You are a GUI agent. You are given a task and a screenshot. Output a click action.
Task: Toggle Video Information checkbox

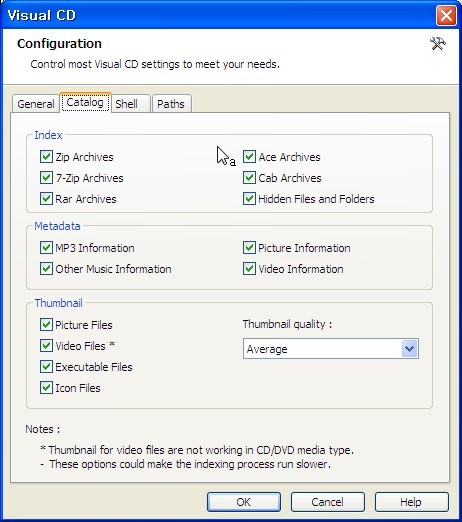click(x=249, y=269)
